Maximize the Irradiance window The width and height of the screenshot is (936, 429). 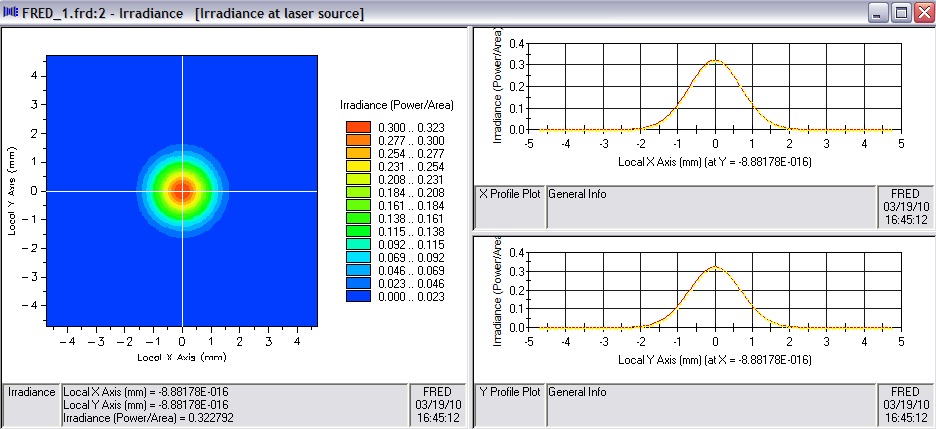point(899,13)
